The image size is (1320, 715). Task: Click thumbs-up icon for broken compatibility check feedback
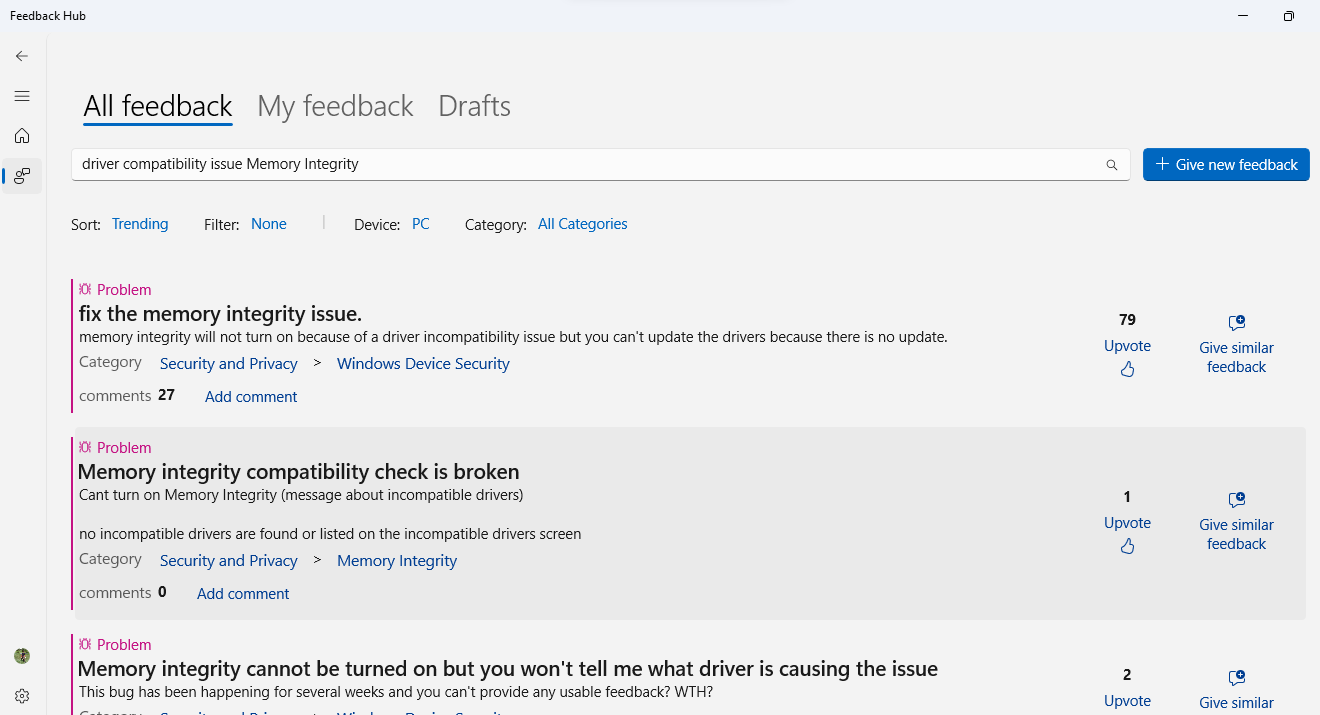tap(1127, 547)
